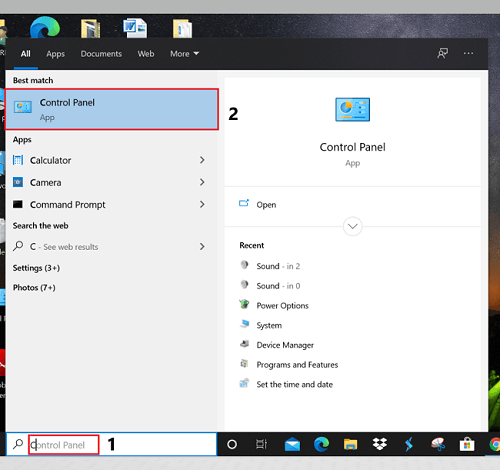Viewport: 500px width, 470px height.
Task: Click the Open action for Control Panel
Action: click(x=266, y=205)
